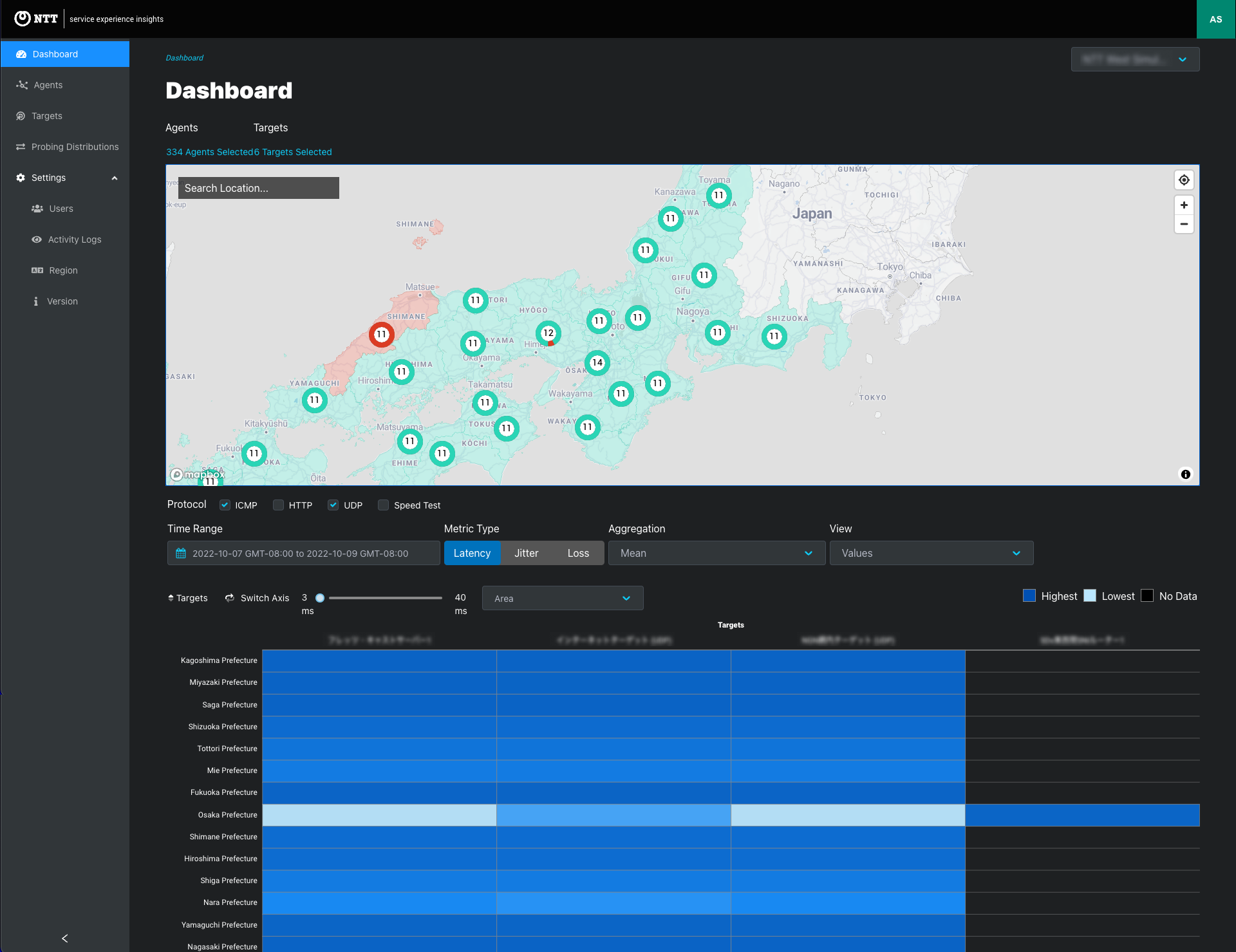Click the Probing Distributions arrows icon
Screen dimensions: 1236x952
click(x=21, y=147)
